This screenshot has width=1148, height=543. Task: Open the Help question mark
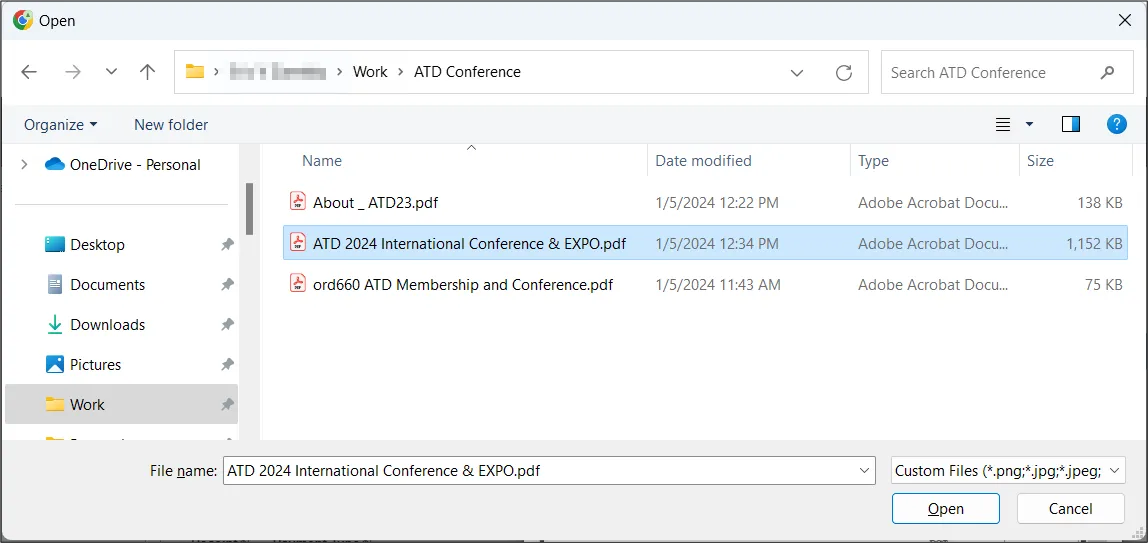pos(1117,124)
